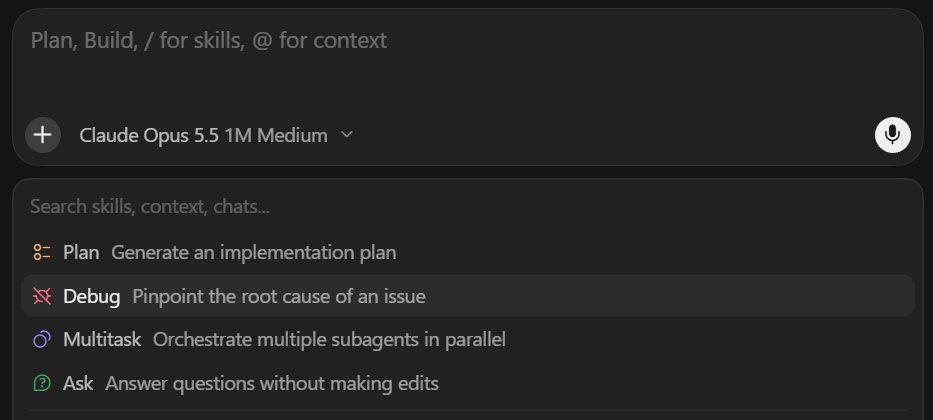
Task: Click the Multitask overlapping circles icon
Action: pos(42,340)
